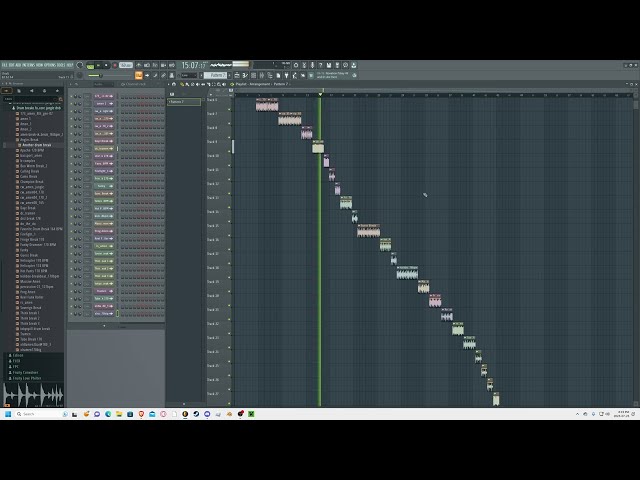Collapse the Drum breaks folder in browser
The height and width of the screenshot is (480, 640).
[38, 108]
